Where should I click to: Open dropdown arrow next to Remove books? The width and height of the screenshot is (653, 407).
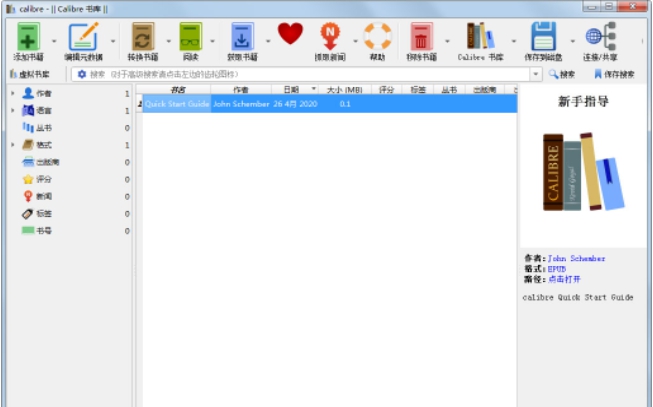[x=447, y=41]
